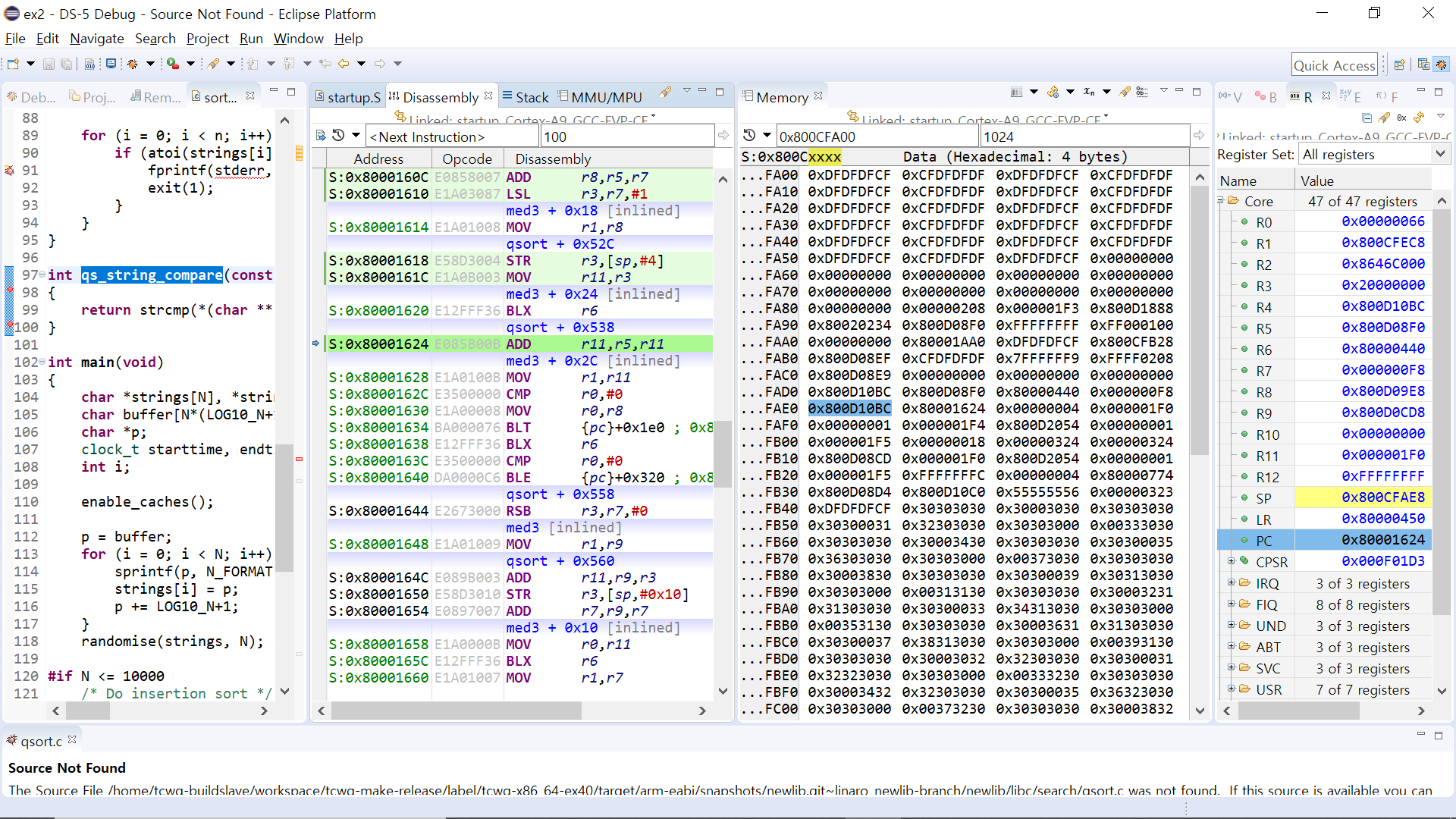1456x819 pixels.
Task: Expand the IRQ register group
Action: [x=1231, y=582]
